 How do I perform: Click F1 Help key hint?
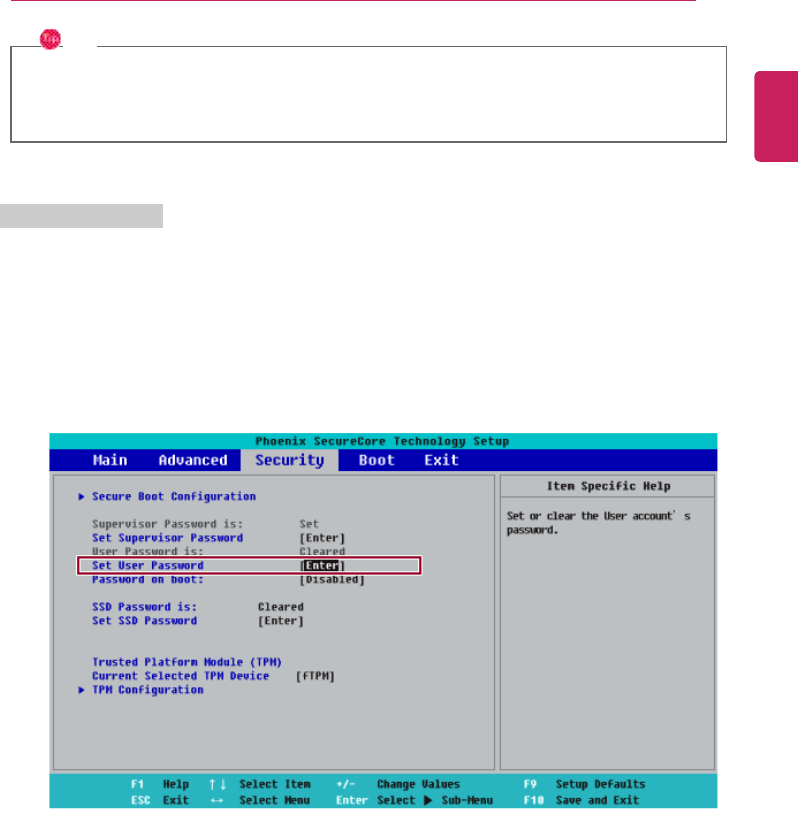click(x=160, y=784)
